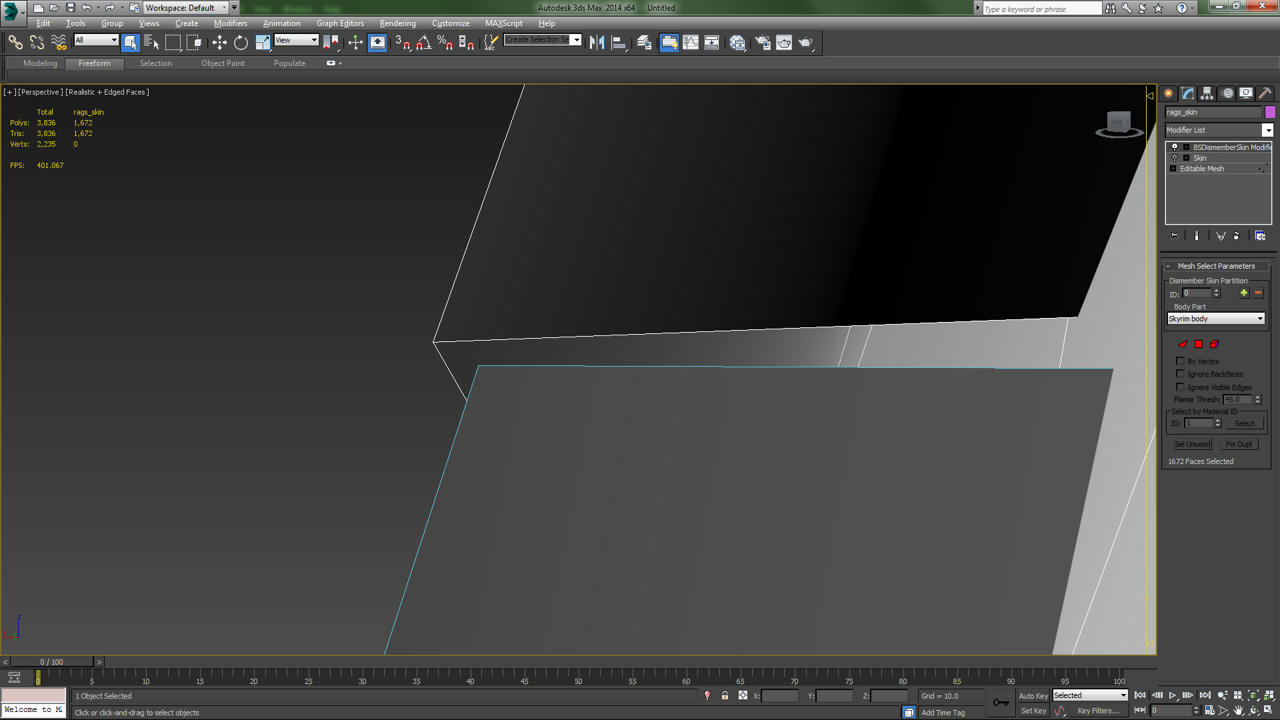1280x720 pixels.
Task: Open the Edit menu
Action: tap(43, 23)
